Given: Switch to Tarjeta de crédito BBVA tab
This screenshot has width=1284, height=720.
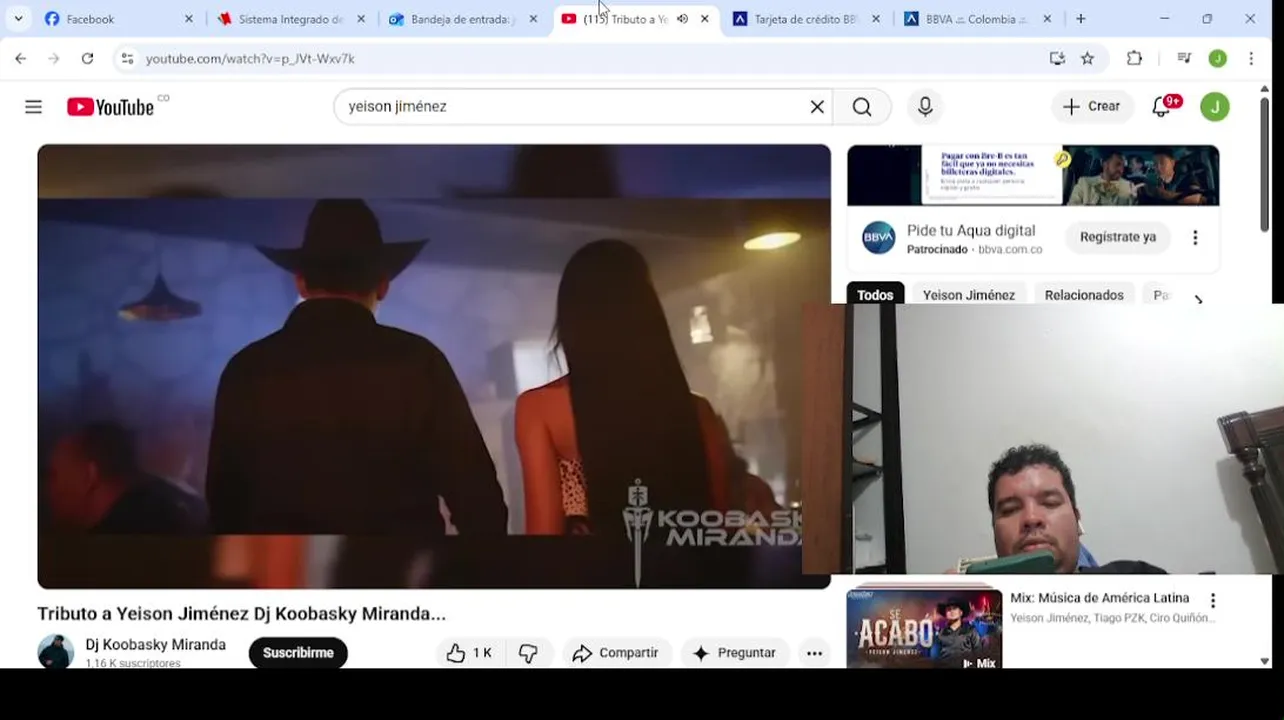Looking at the screenshot, I should point(806,19).
